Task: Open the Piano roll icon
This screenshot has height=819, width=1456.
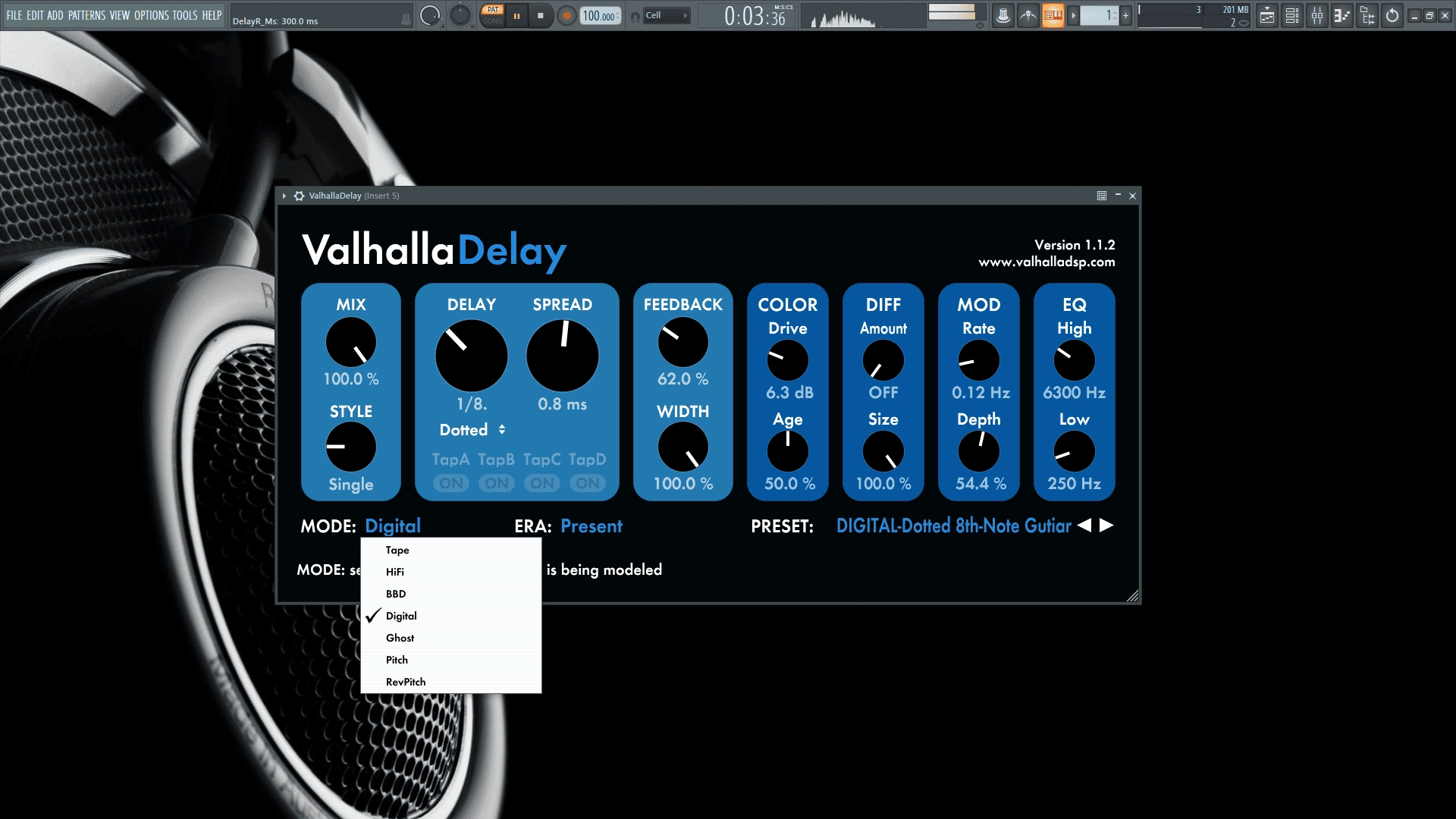Action: coord(1342,15)
